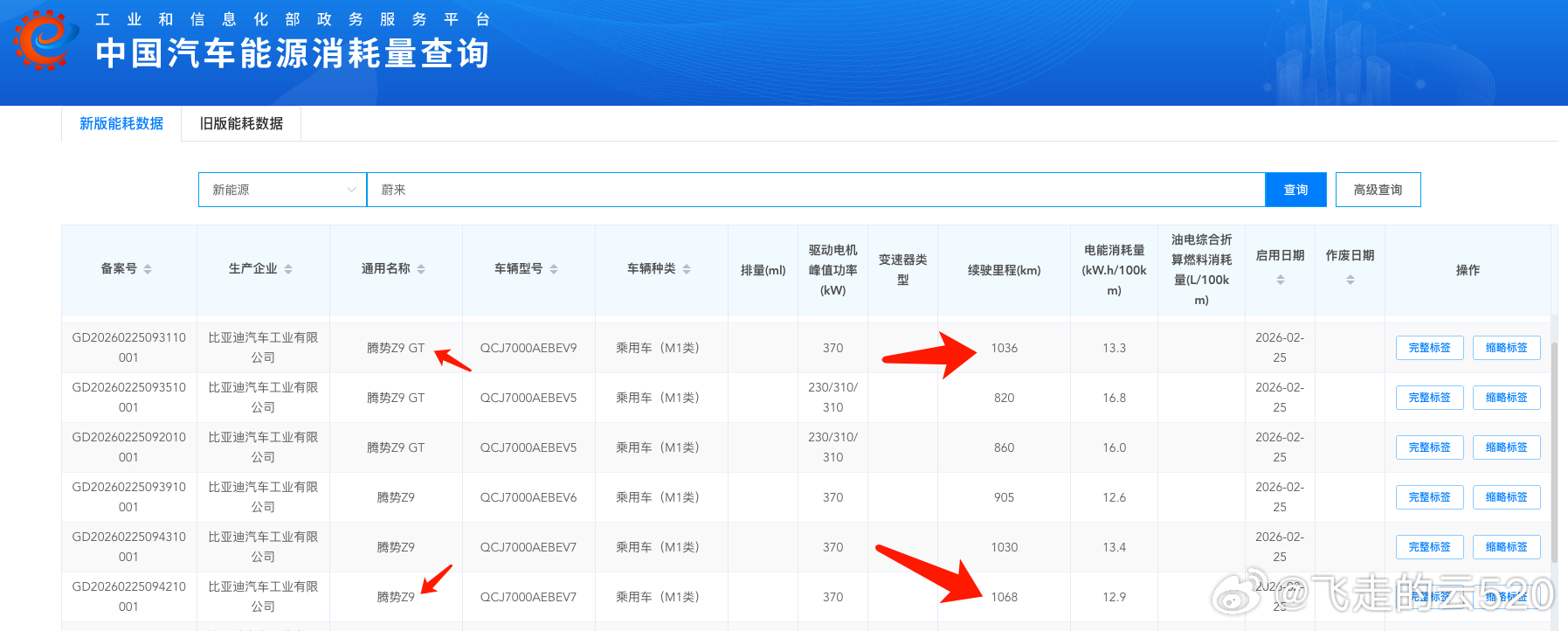Select record number GD20260225094310 001

click(x=128, y=547)
